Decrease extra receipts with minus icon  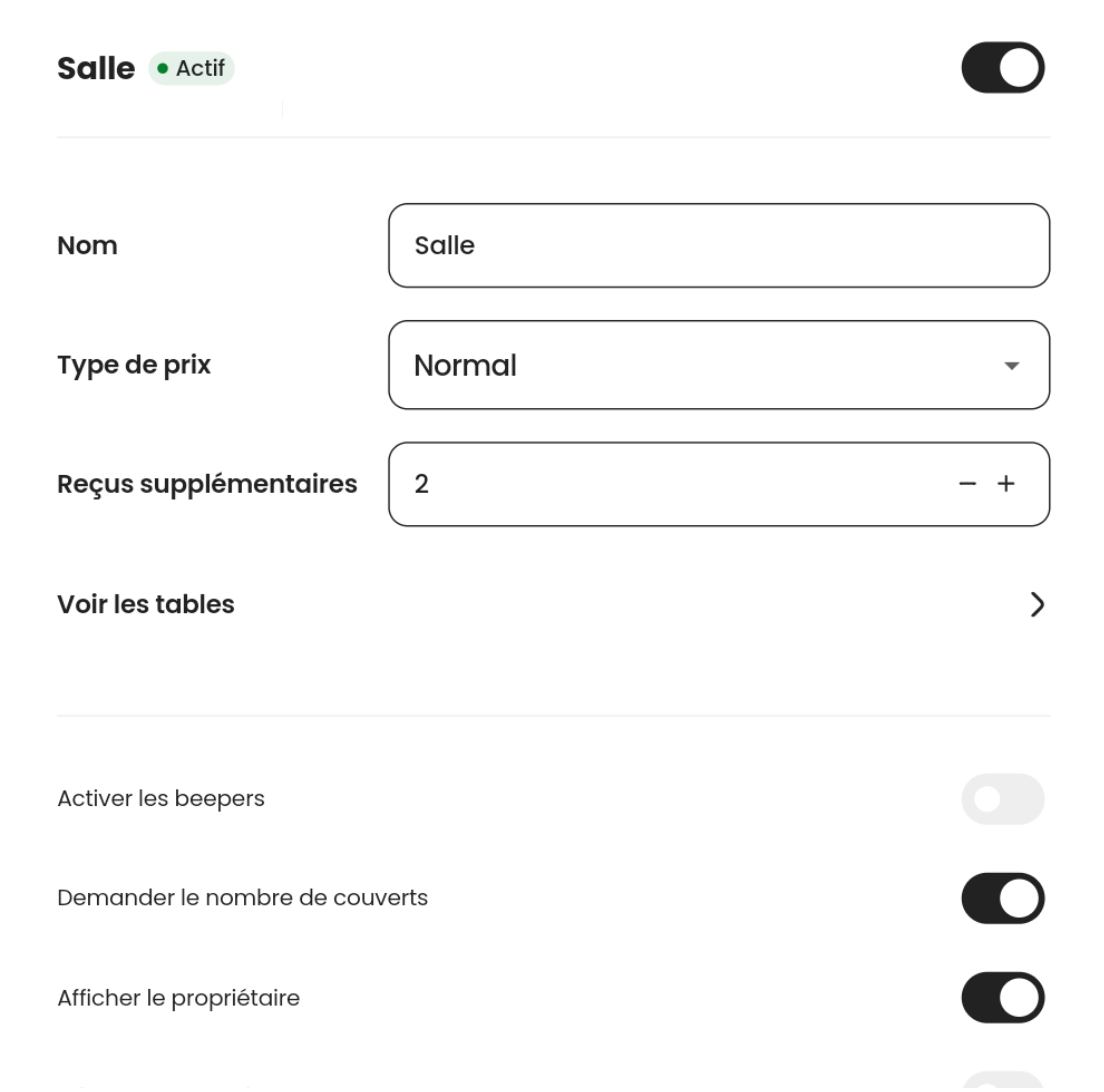[967, 484]
